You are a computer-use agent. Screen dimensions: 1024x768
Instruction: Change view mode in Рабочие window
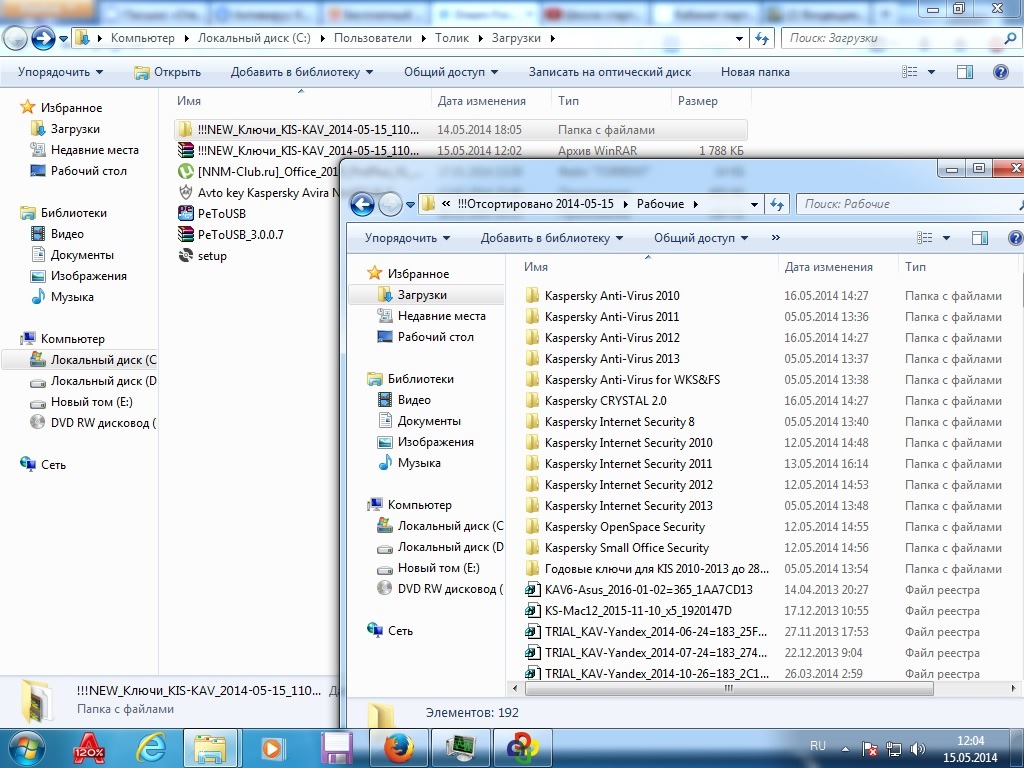pos(925,238)
